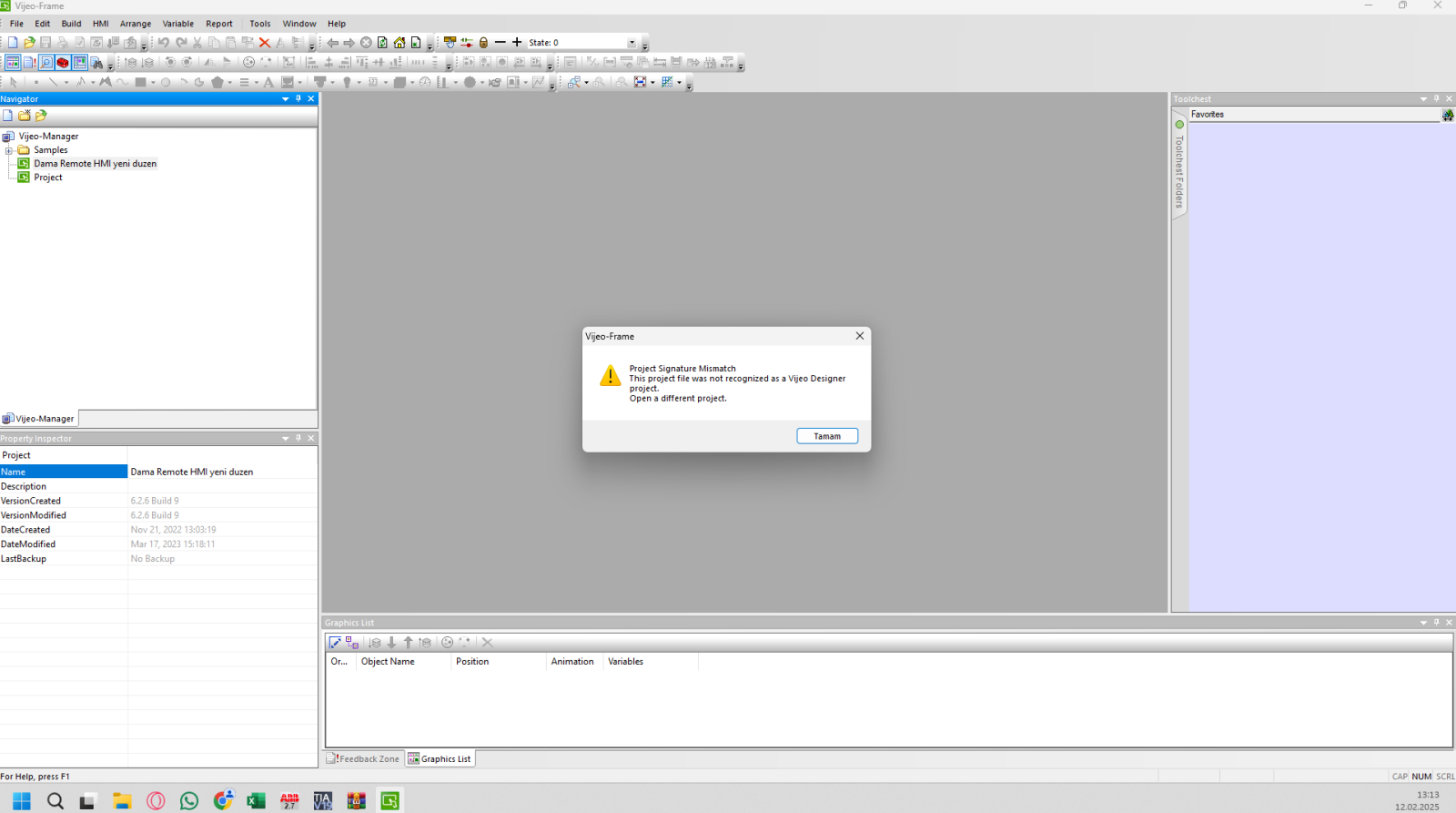Toggle pin on the Toolchest panel
Image resolution: width=1456 pixels, height=813 pixels.
(x=1437, y=99)
